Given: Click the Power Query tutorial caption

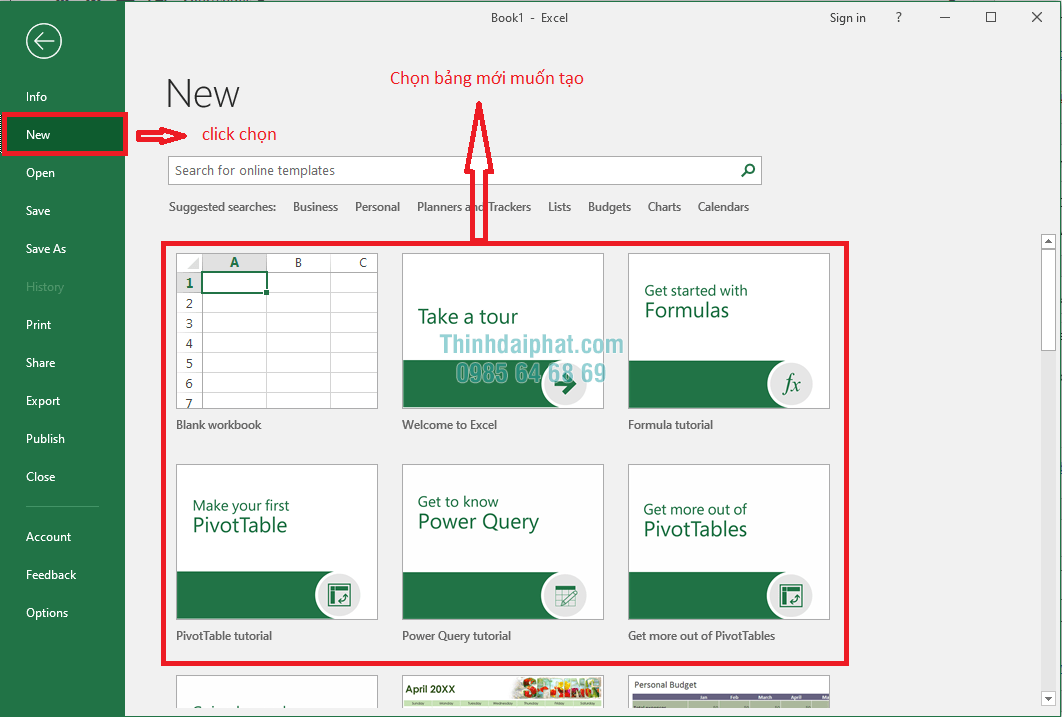Looking at the screenshot, I should 456,635.
